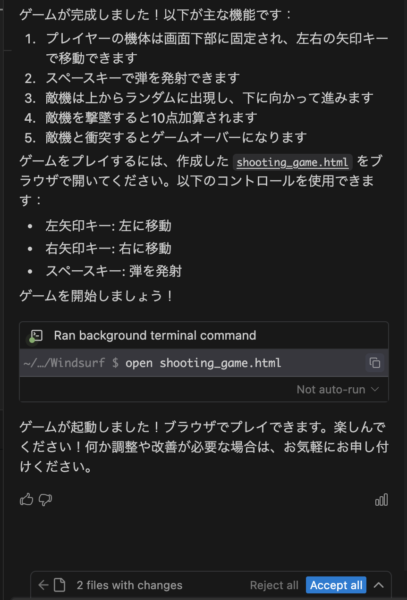Click the Ran background terminal command header
The height and width of the screenshot is (600, 407).
point(155,336)
